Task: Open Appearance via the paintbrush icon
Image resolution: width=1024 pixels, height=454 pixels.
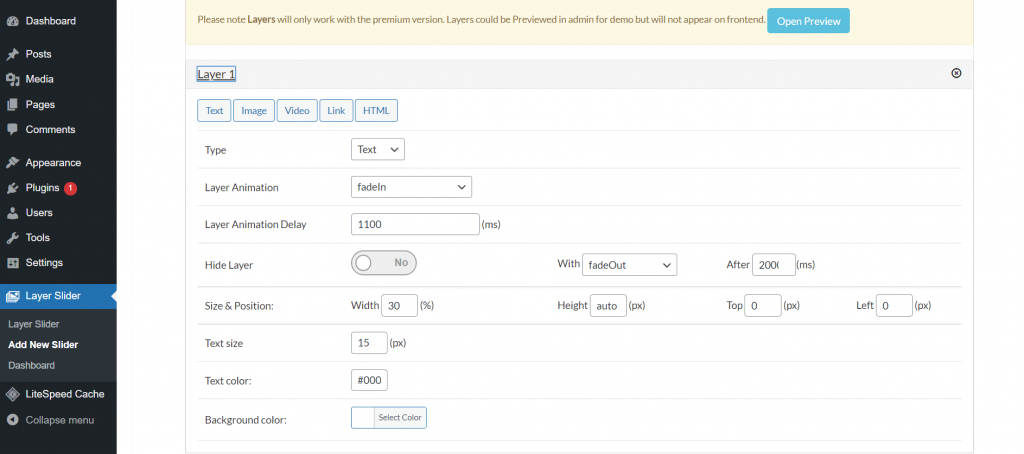Action: pyautogui.click(x=12, y=163)
